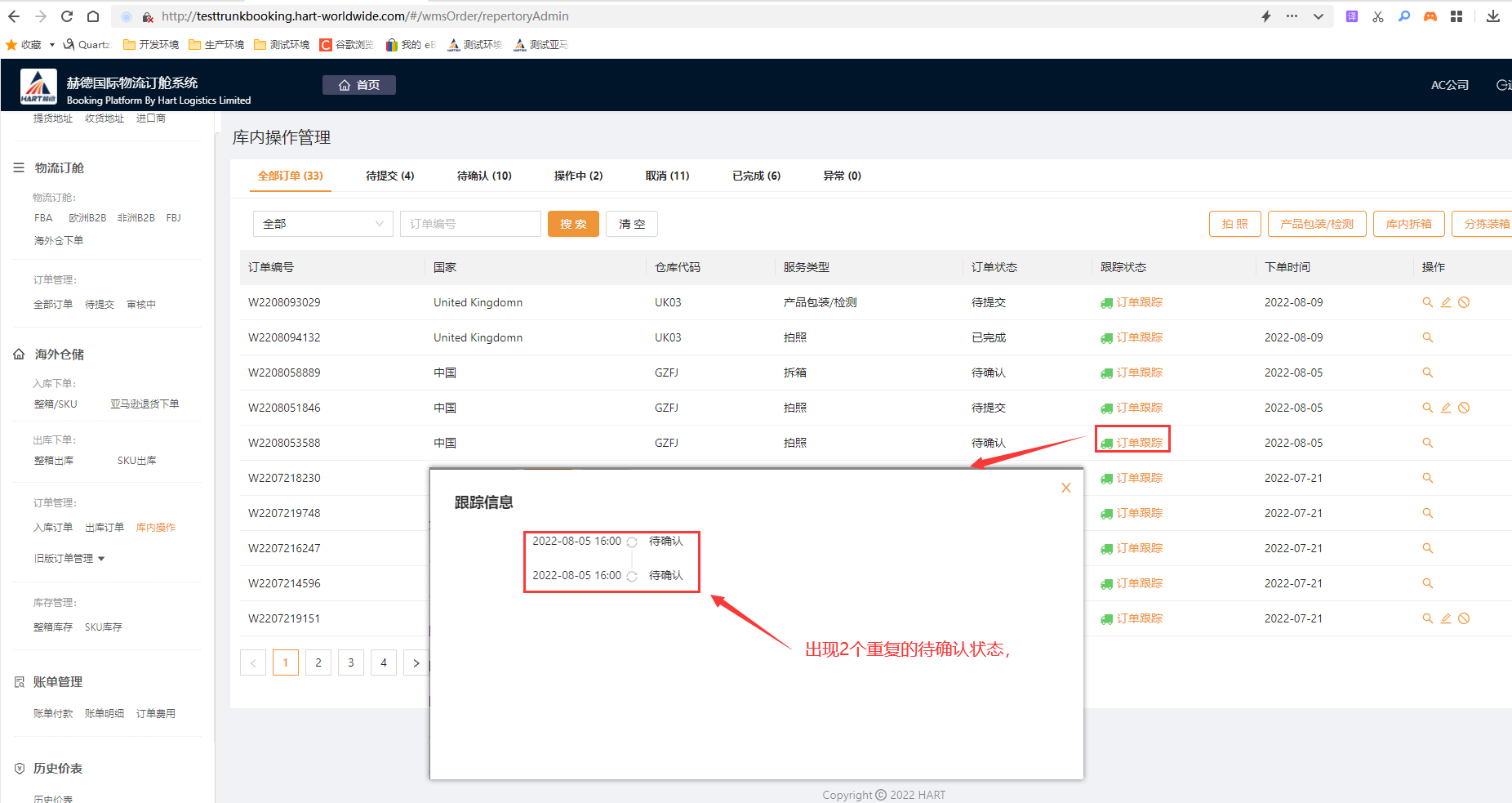Click the 订单编号 input field
Screen dimensions: 1512x803
tap(470, 224)
